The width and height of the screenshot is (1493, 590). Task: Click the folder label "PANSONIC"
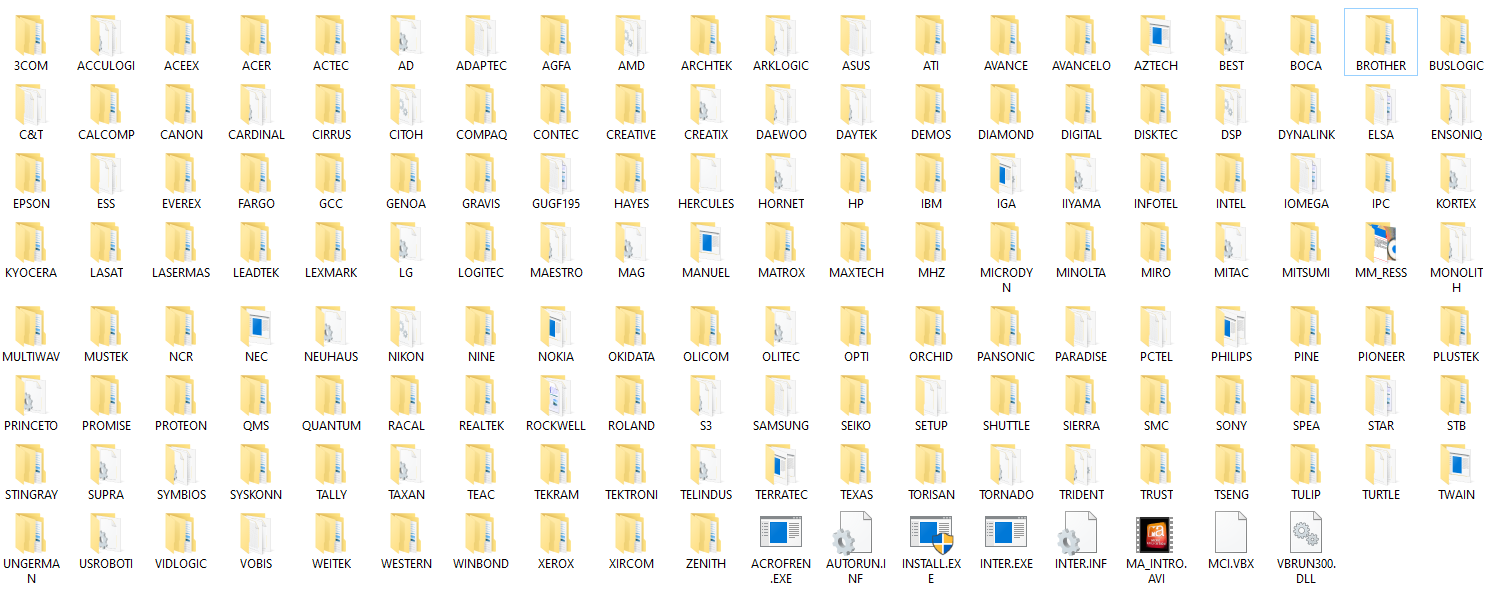1006,357
